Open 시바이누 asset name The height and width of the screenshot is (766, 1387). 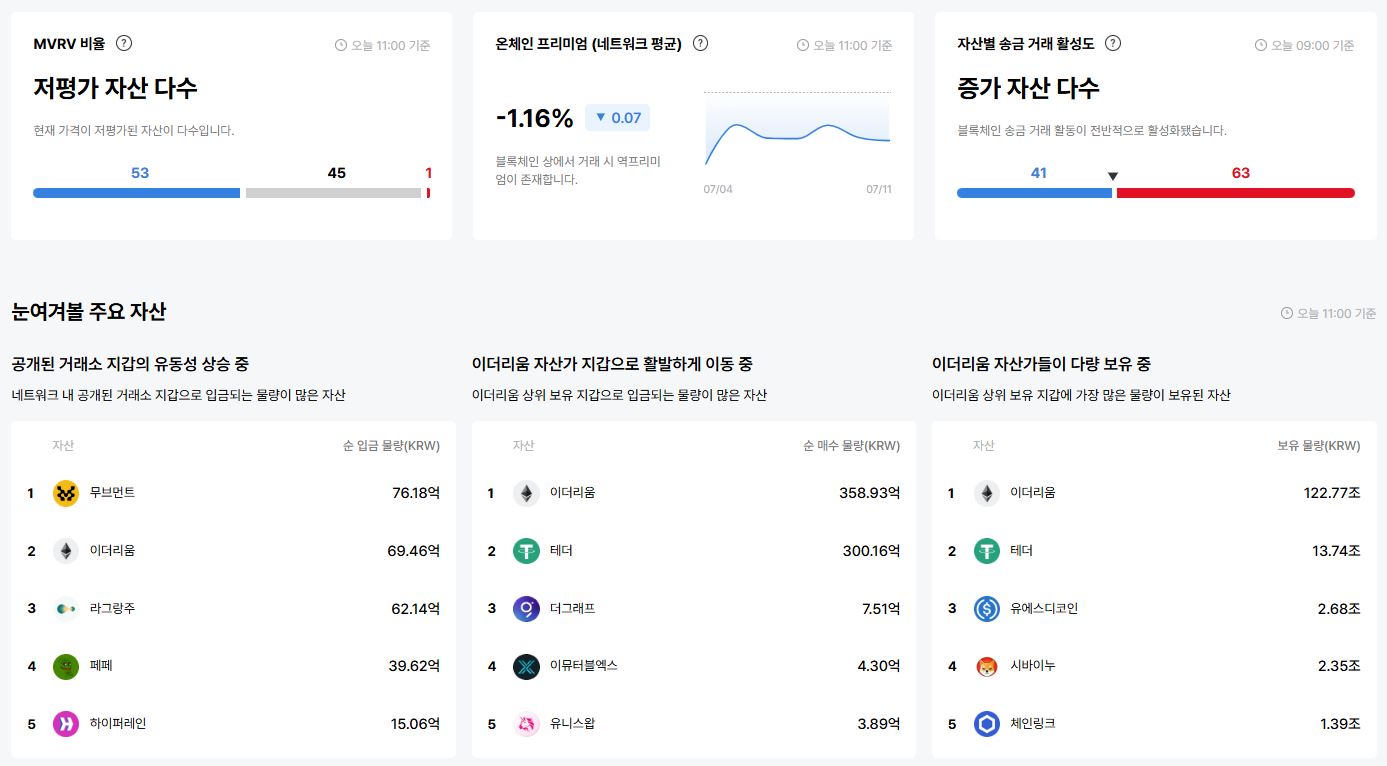point(1032,666)
